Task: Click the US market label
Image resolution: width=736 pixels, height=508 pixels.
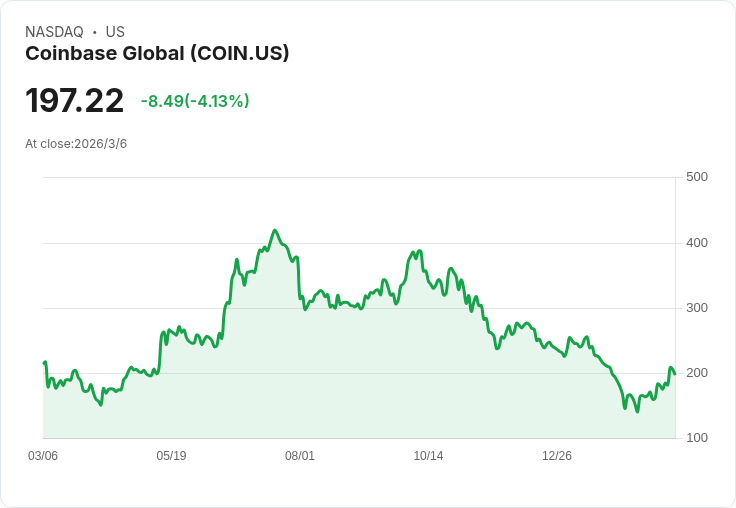Action: pyautogui.click(x=115, y=32)
